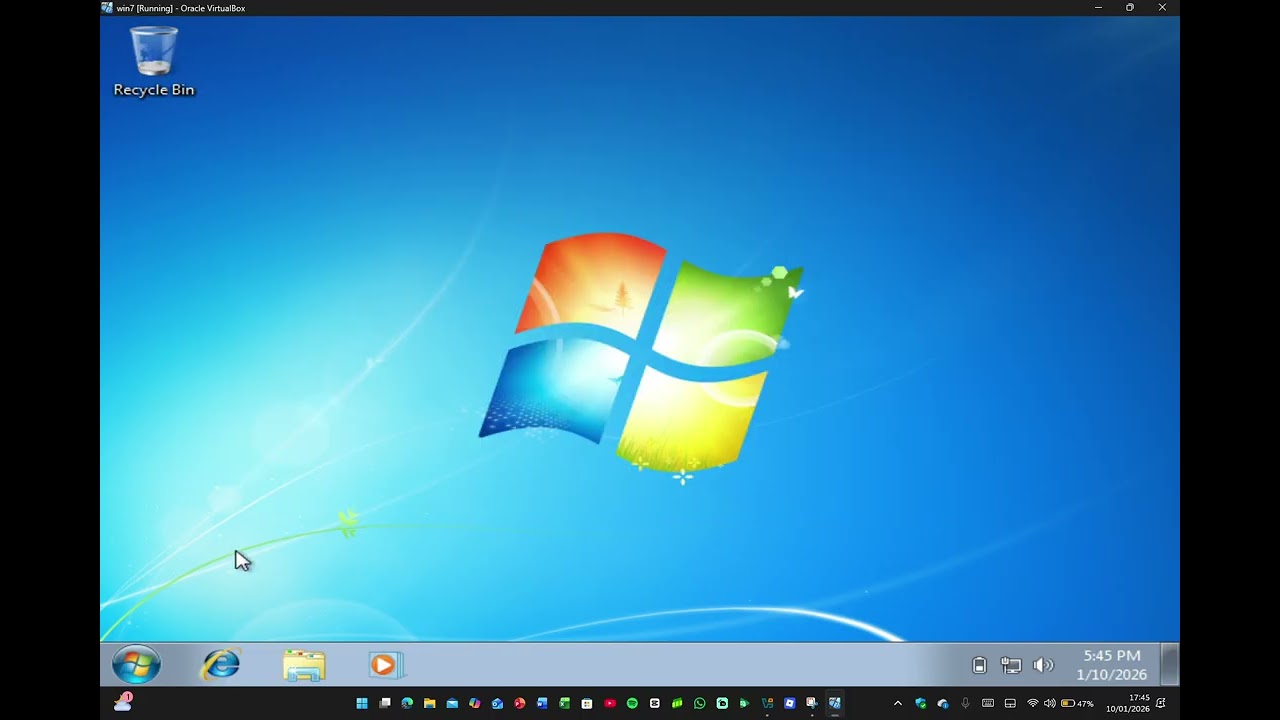This screenshot has width=1280, height=720.
Task: Open Windows Security shield tray icon
Action: click(921, 704)
